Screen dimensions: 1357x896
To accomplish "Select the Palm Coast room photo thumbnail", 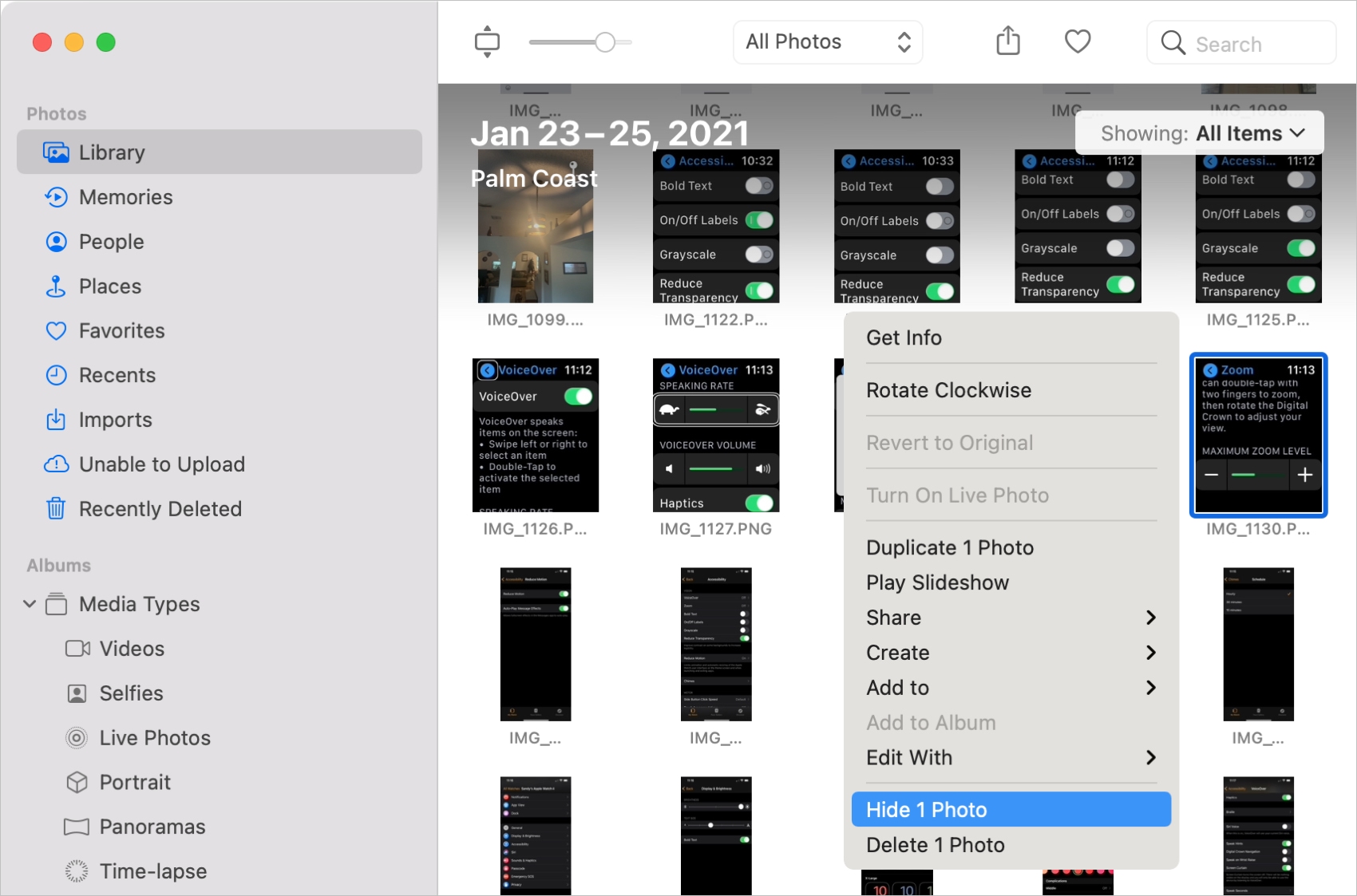I will tap(536, 227).
